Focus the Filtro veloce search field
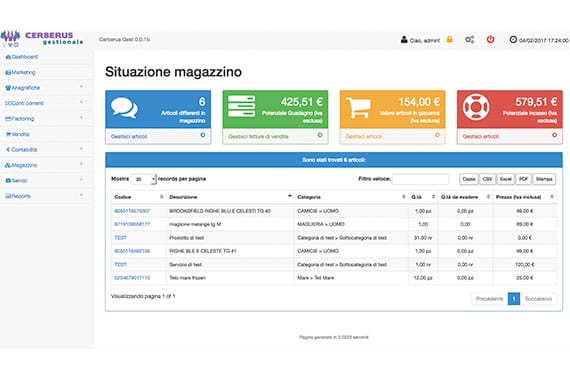Image resolution: width=570 pixels, height=380 pixels. pyautogui.click(x=421, y=179)
